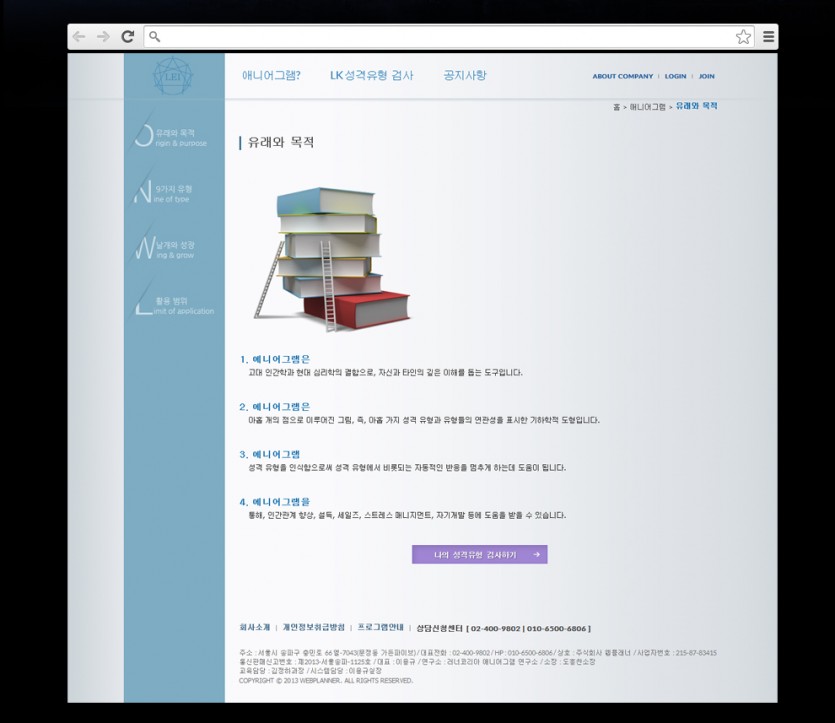835x723 pixels.
Task: Open the browser hamburger menu
Action: click(x=768, y=37)
